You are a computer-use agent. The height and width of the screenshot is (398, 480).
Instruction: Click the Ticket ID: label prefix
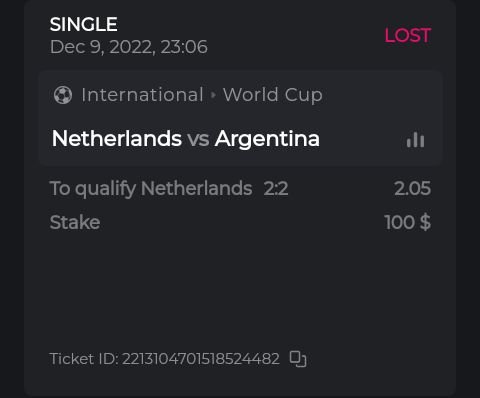(x=84, y=359)
